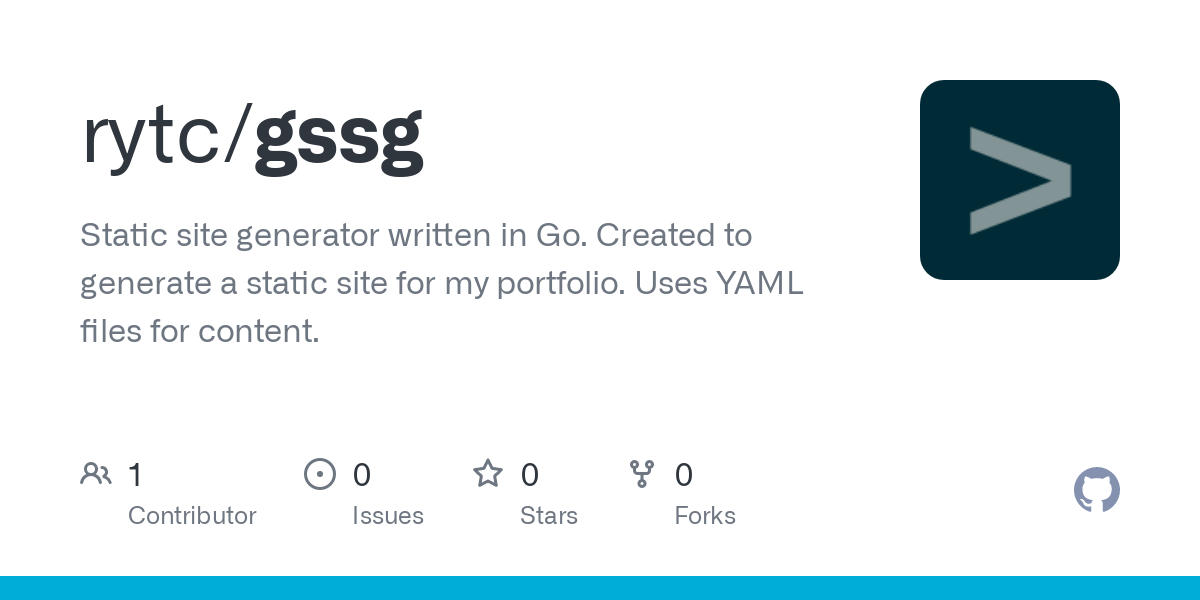Open the rytc avatar image

(1019, 180)
